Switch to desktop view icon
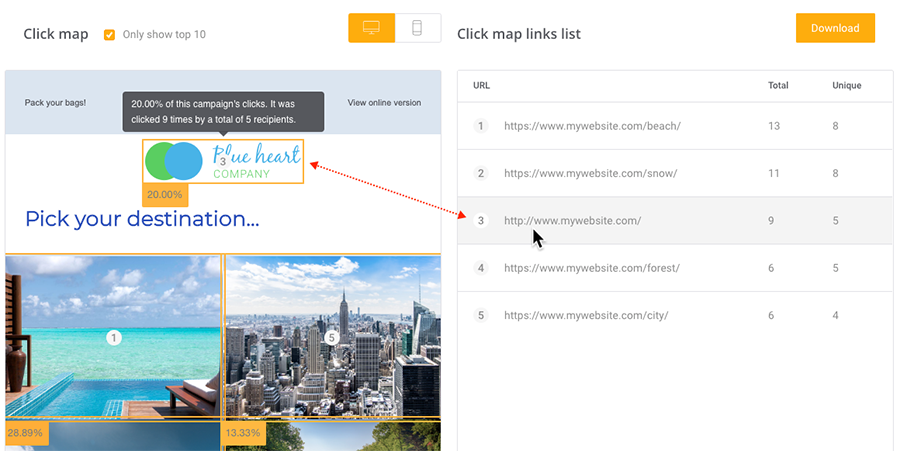 [x=371, y=28]
